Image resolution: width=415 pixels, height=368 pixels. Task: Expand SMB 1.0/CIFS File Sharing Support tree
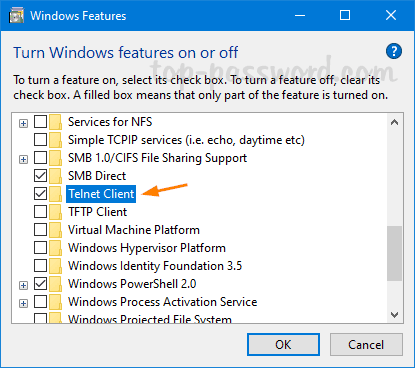[23, 159]
